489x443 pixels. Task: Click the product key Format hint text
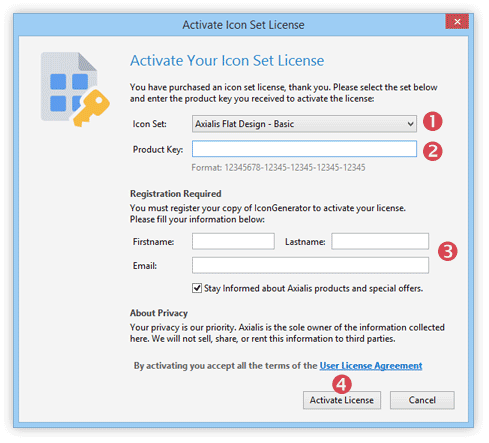278,167
